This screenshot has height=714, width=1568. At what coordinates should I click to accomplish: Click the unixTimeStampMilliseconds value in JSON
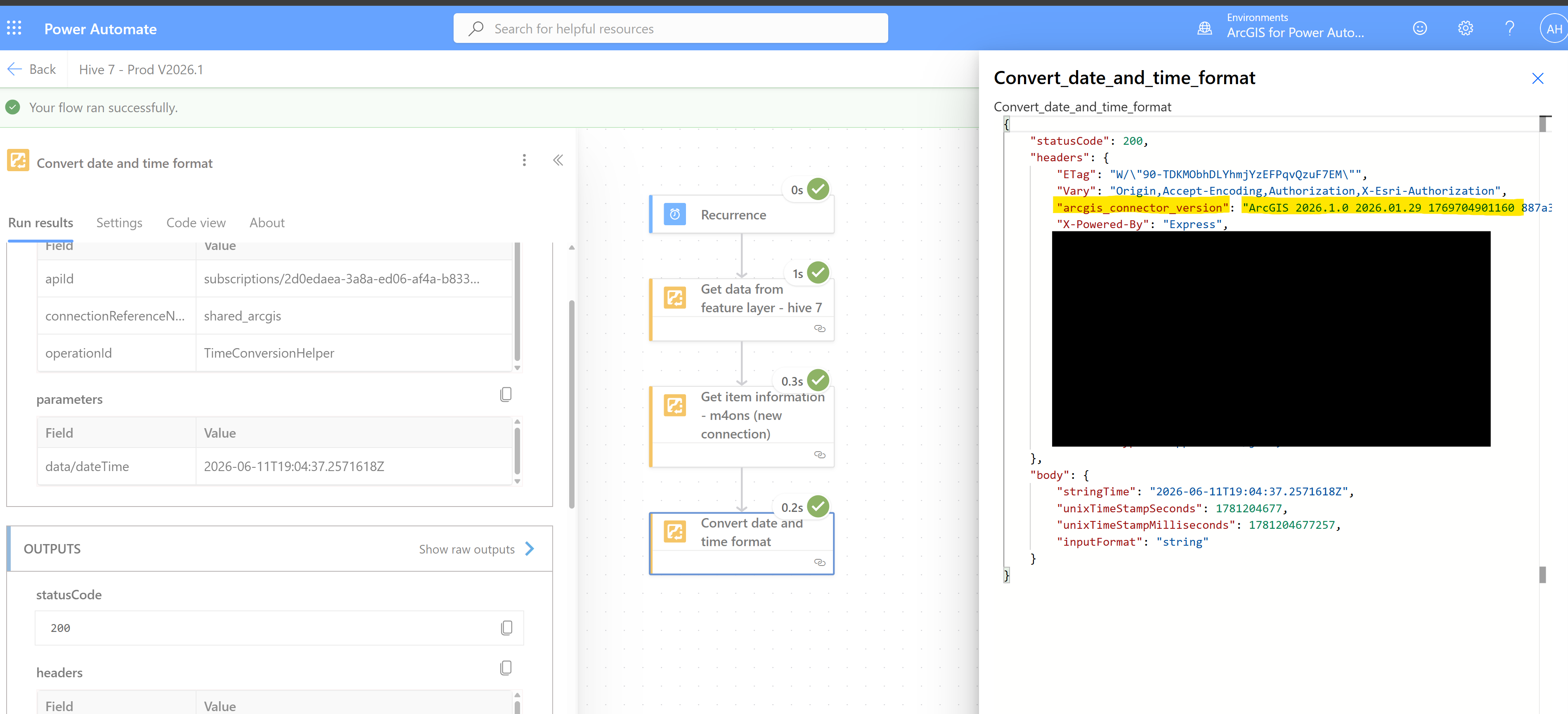(x=1291, y=525)
